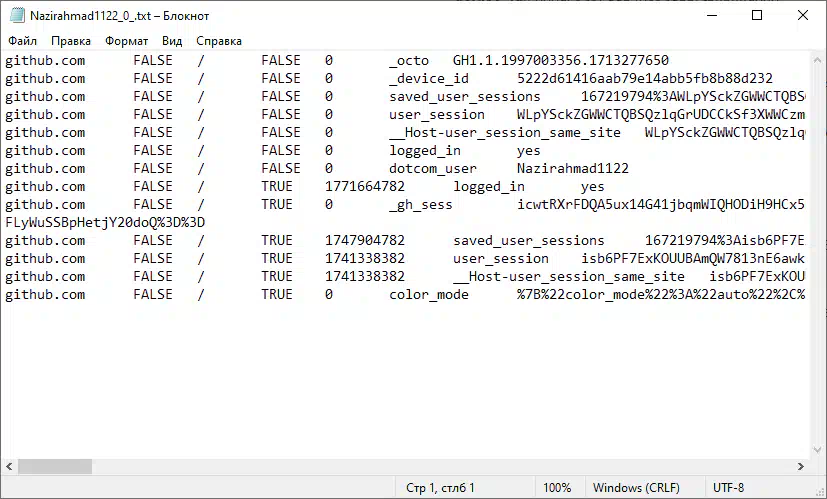Viewport: 827px width, 499px height.
Task: Click the color_mode cookie name
Action: [x=429, y=295]
